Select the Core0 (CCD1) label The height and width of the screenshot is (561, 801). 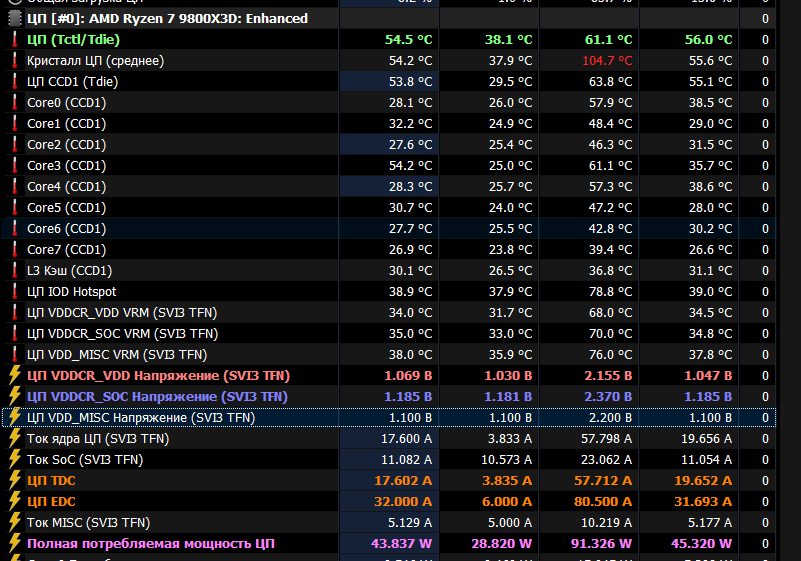point(66,103)
